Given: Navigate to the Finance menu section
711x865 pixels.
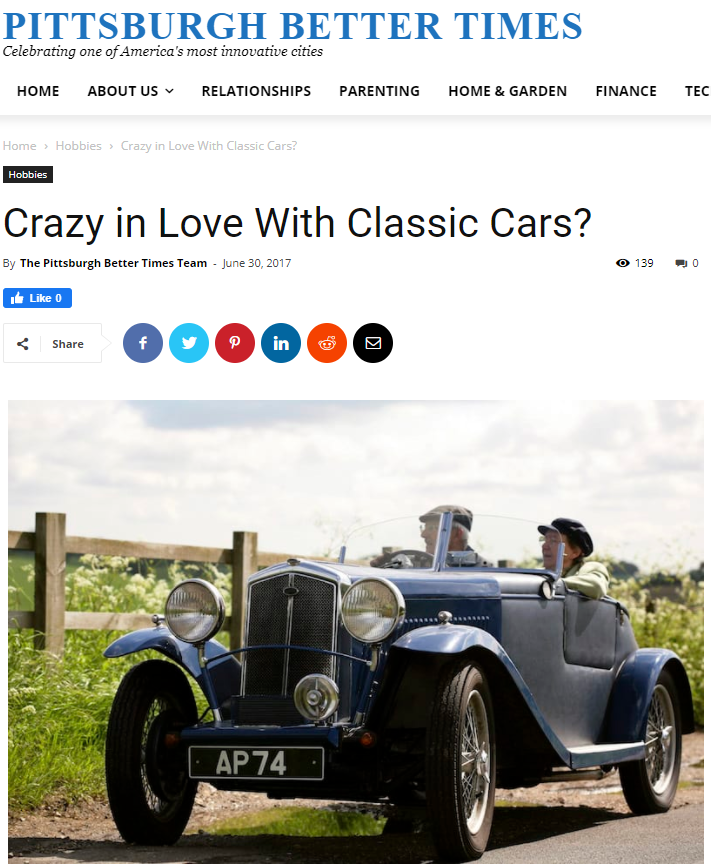Looking at the screenshot, I should pos(626,91).
